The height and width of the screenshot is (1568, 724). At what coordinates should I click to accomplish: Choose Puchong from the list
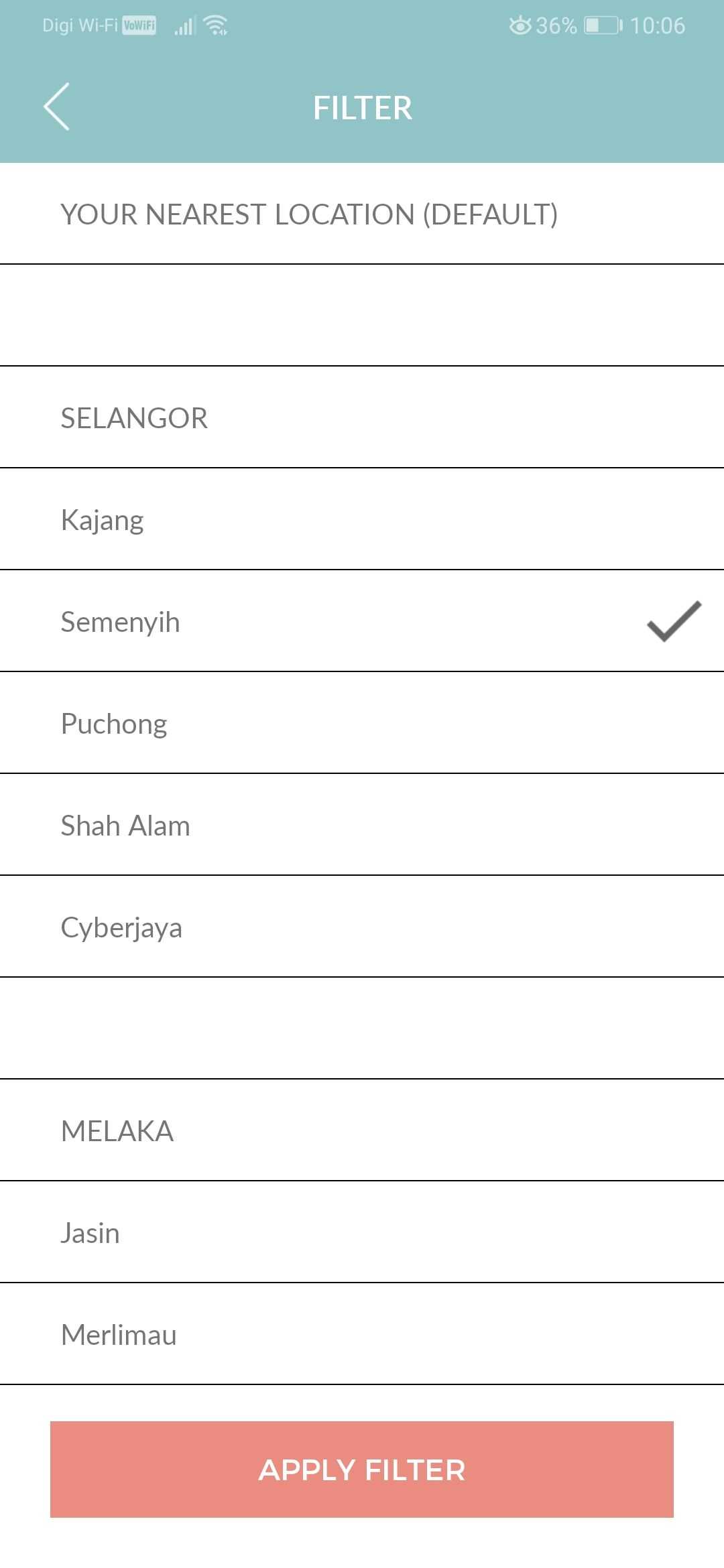tap(114, 724)
